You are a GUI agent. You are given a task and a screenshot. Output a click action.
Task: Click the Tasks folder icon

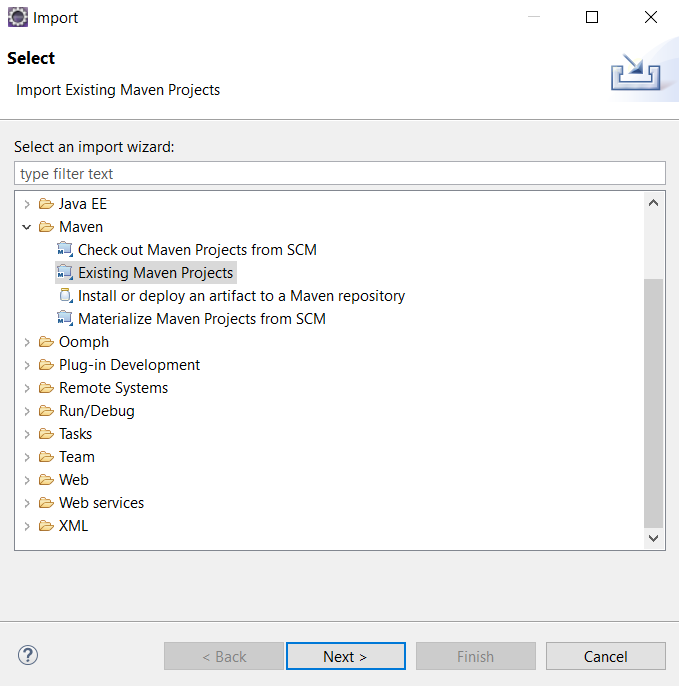click(46, 434)
